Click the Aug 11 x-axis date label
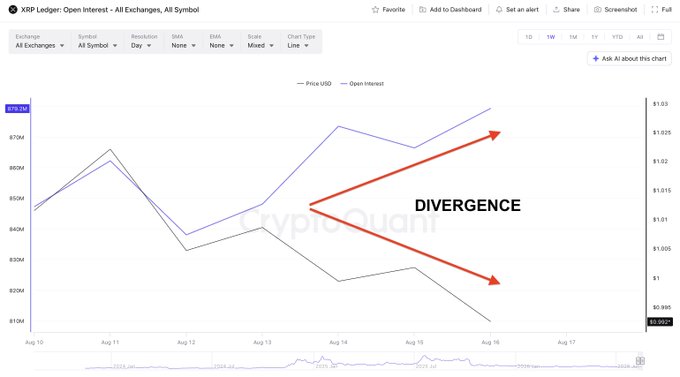 110,342
